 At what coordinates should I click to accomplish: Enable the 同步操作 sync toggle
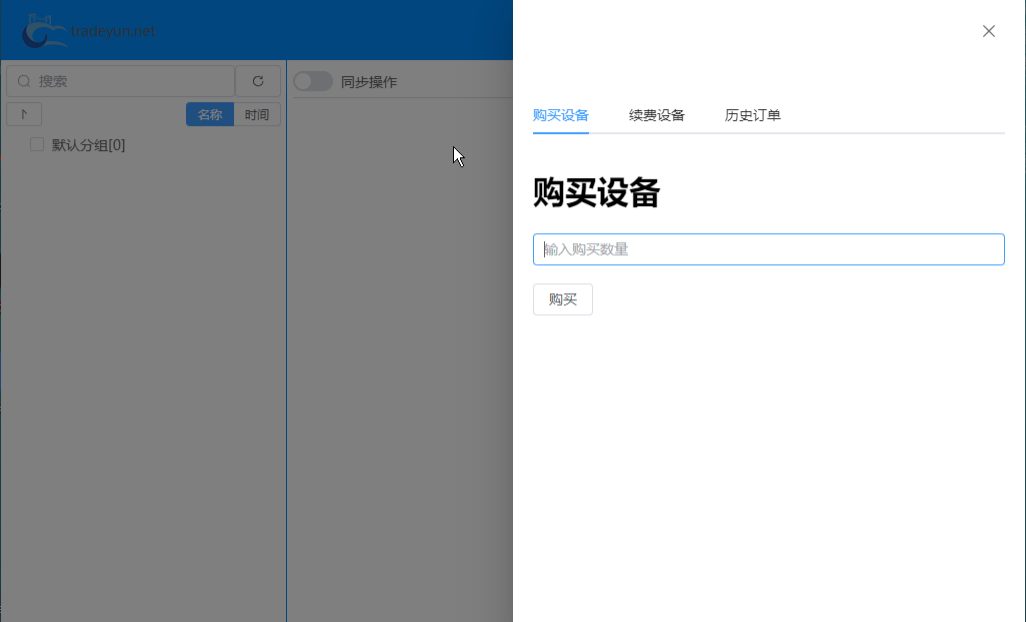tap(312, 81)
